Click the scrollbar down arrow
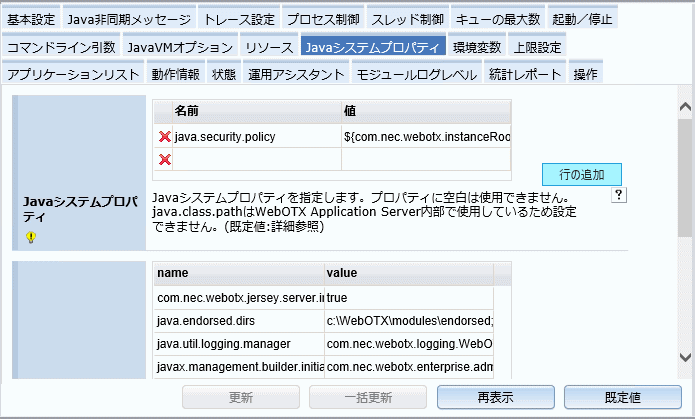 [685, 357]
